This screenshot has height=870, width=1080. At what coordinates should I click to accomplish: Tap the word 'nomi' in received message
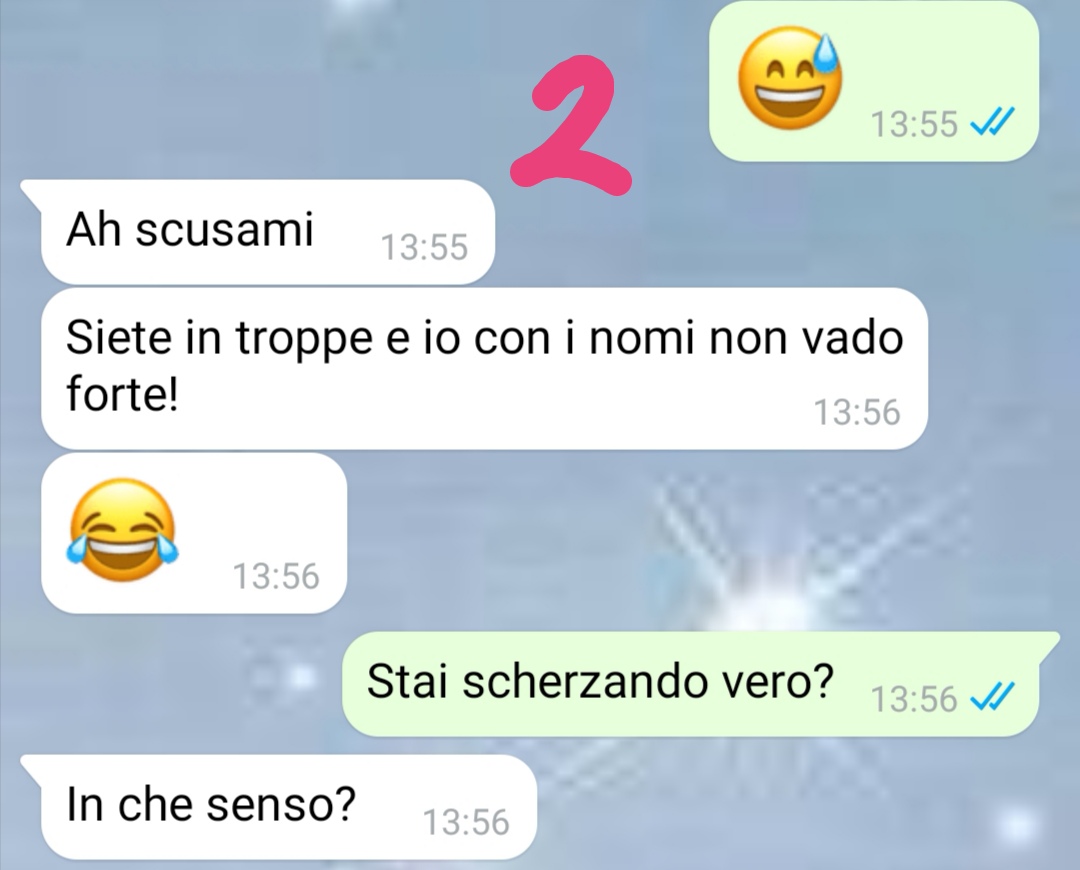(x=641, y=339)
